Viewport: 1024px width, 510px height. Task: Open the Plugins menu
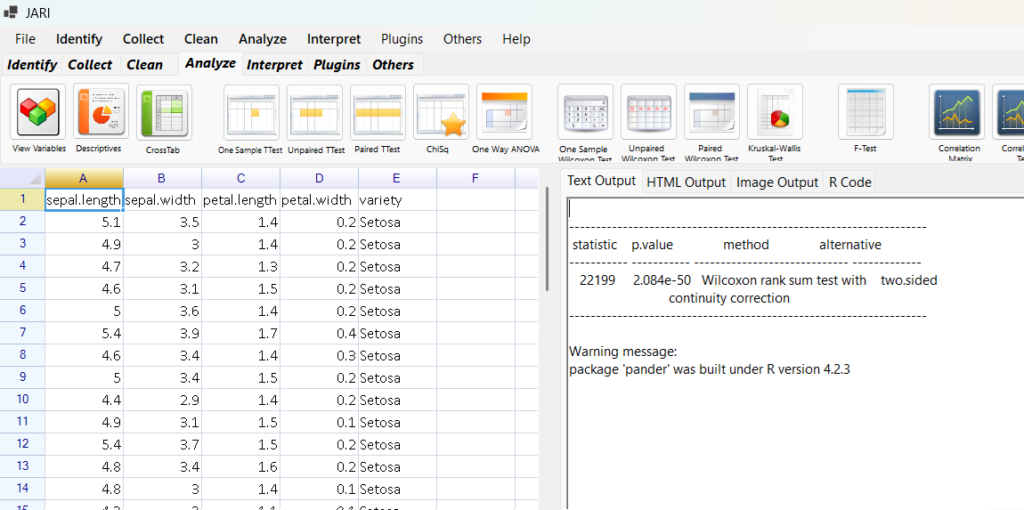(x=402, y=39)
